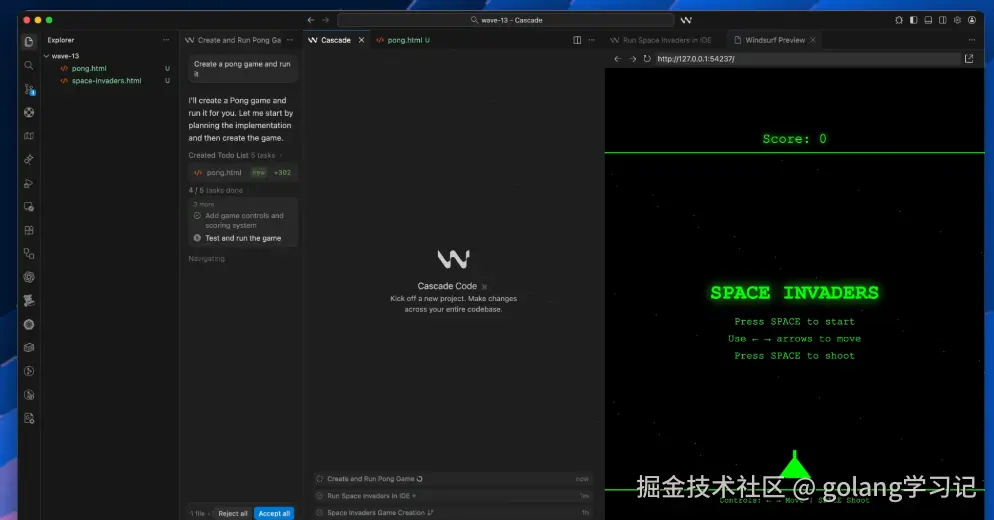Click the preview URL address field
Viewport: 994px width, 520px height.
coord(806,58)
